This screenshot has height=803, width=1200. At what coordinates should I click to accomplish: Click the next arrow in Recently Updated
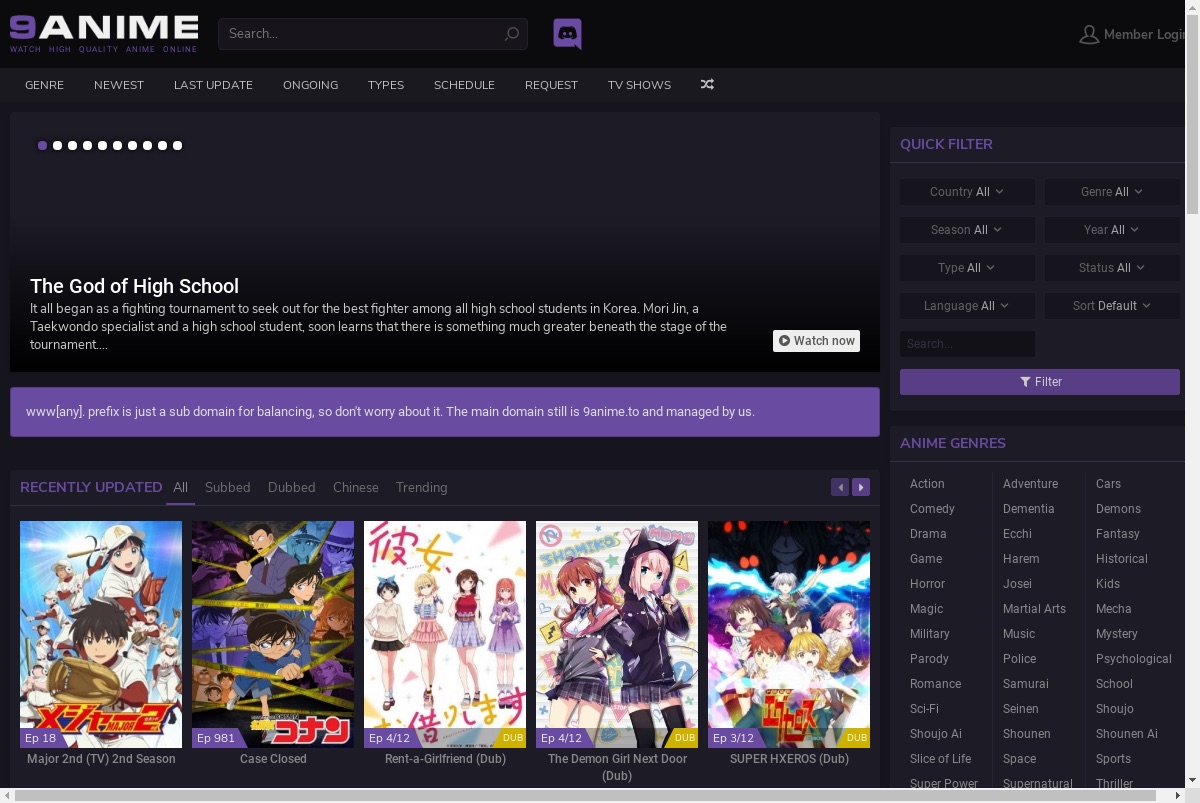point(861,487)
